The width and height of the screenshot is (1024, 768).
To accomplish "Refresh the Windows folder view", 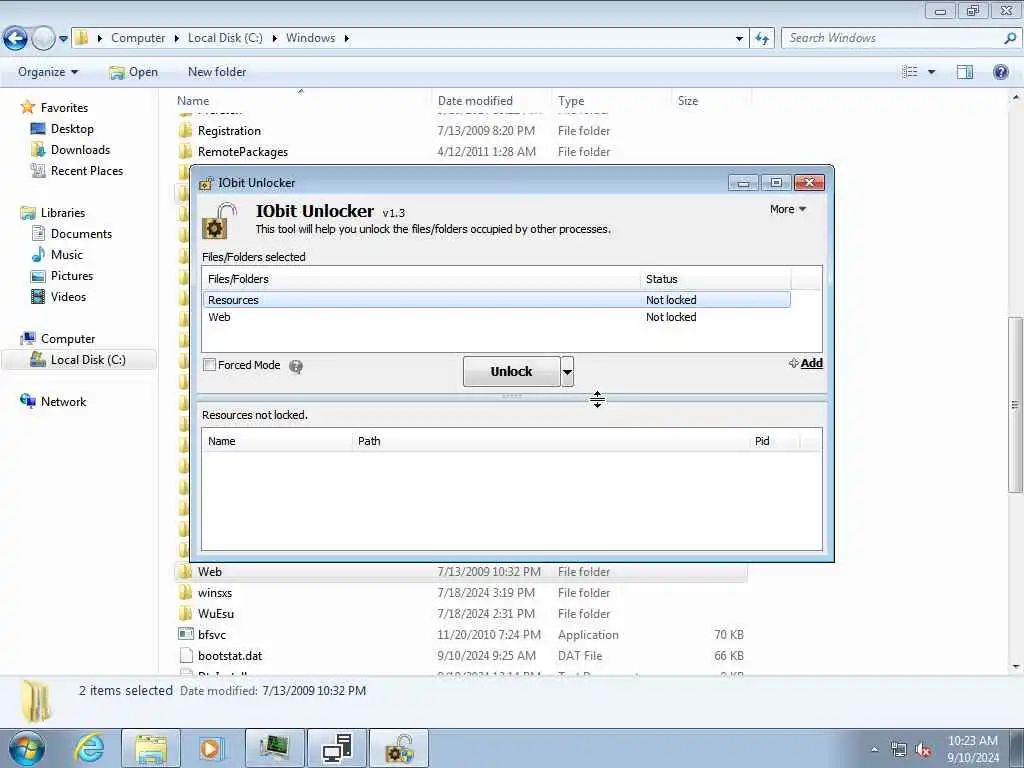I will pos(762,39).
